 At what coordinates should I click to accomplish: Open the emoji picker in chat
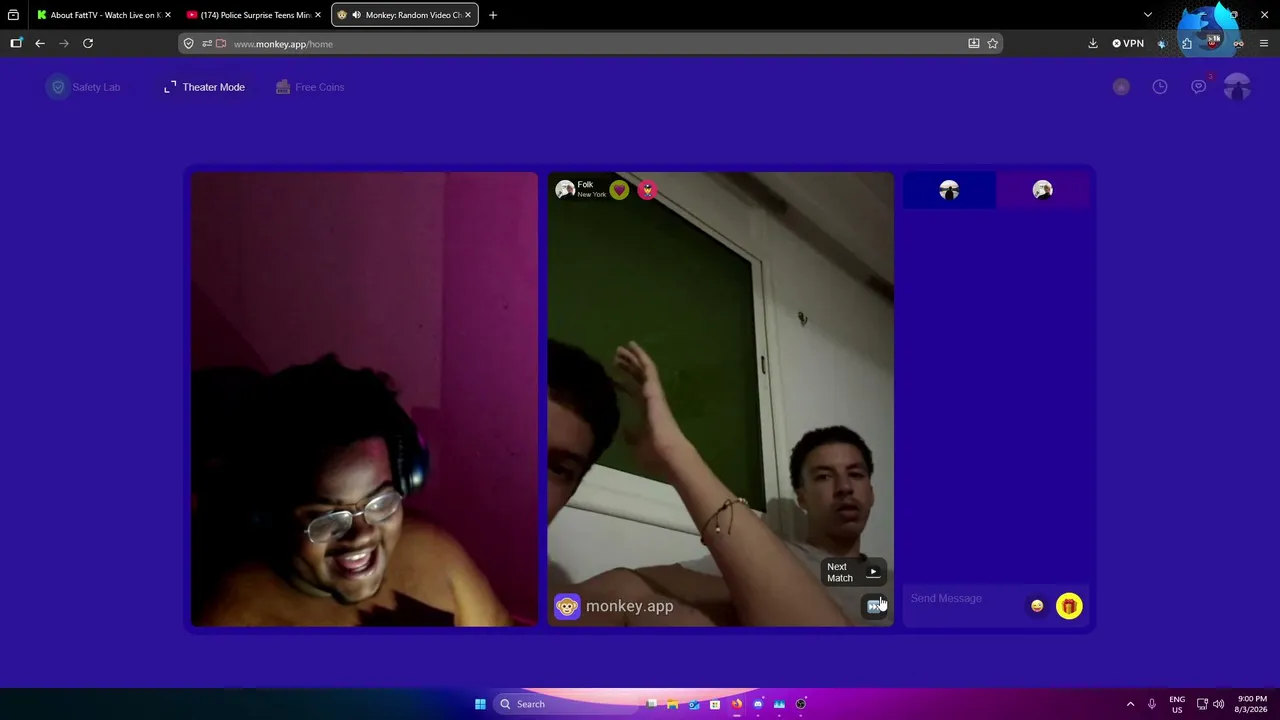(x=1037, y=606)
